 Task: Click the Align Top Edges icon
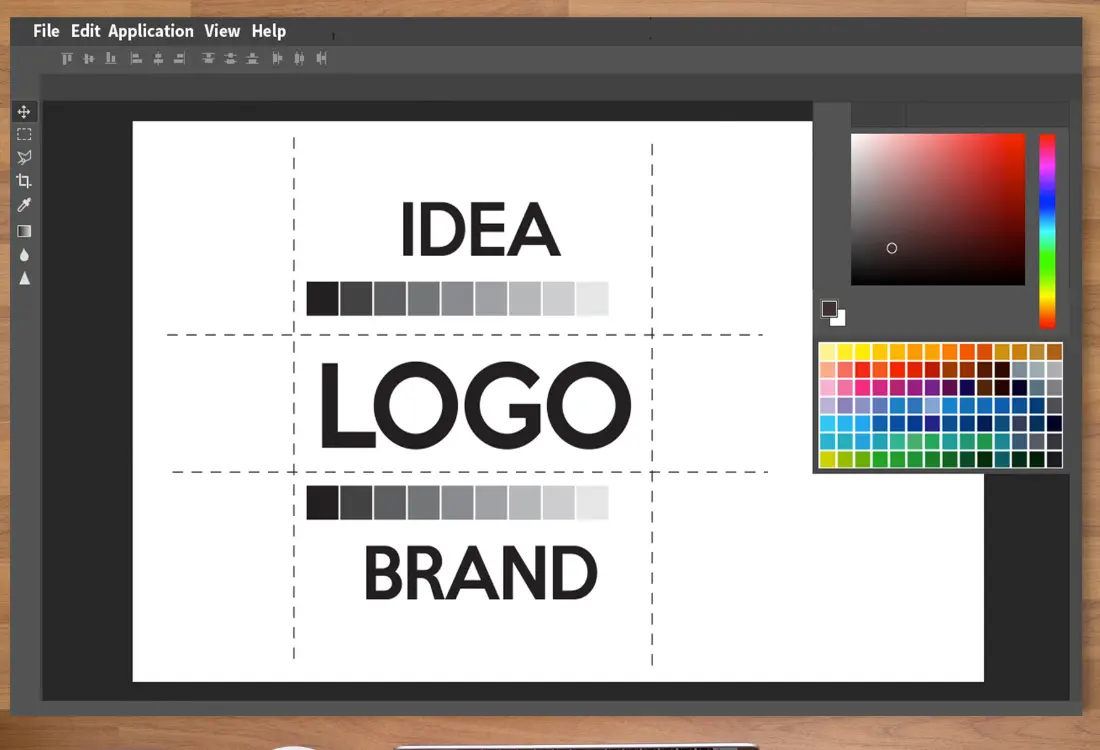click(x=67, y=58)
